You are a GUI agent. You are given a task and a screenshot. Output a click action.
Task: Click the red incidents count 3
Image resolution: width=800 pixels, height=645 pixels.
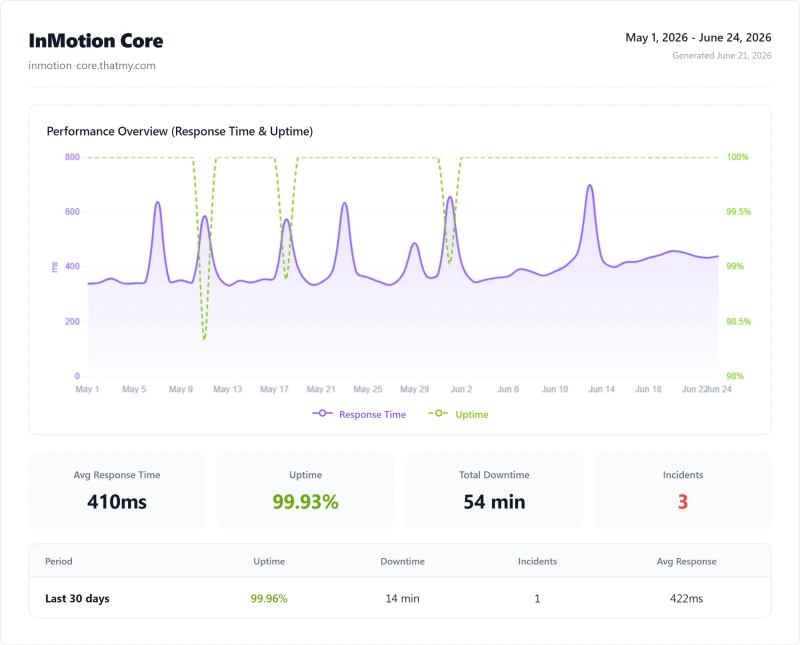point(683,502)
